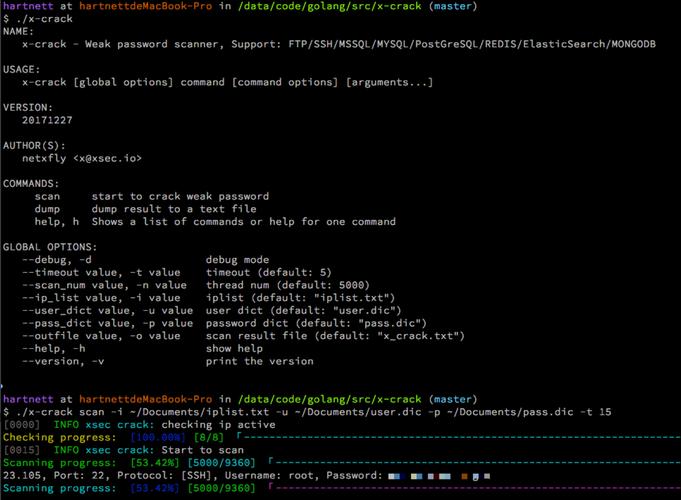Image resolution: width=681 pixels, height=500 pixels.
Task: Click the '[0000]' log timestamp
Action: coord(21,425)
